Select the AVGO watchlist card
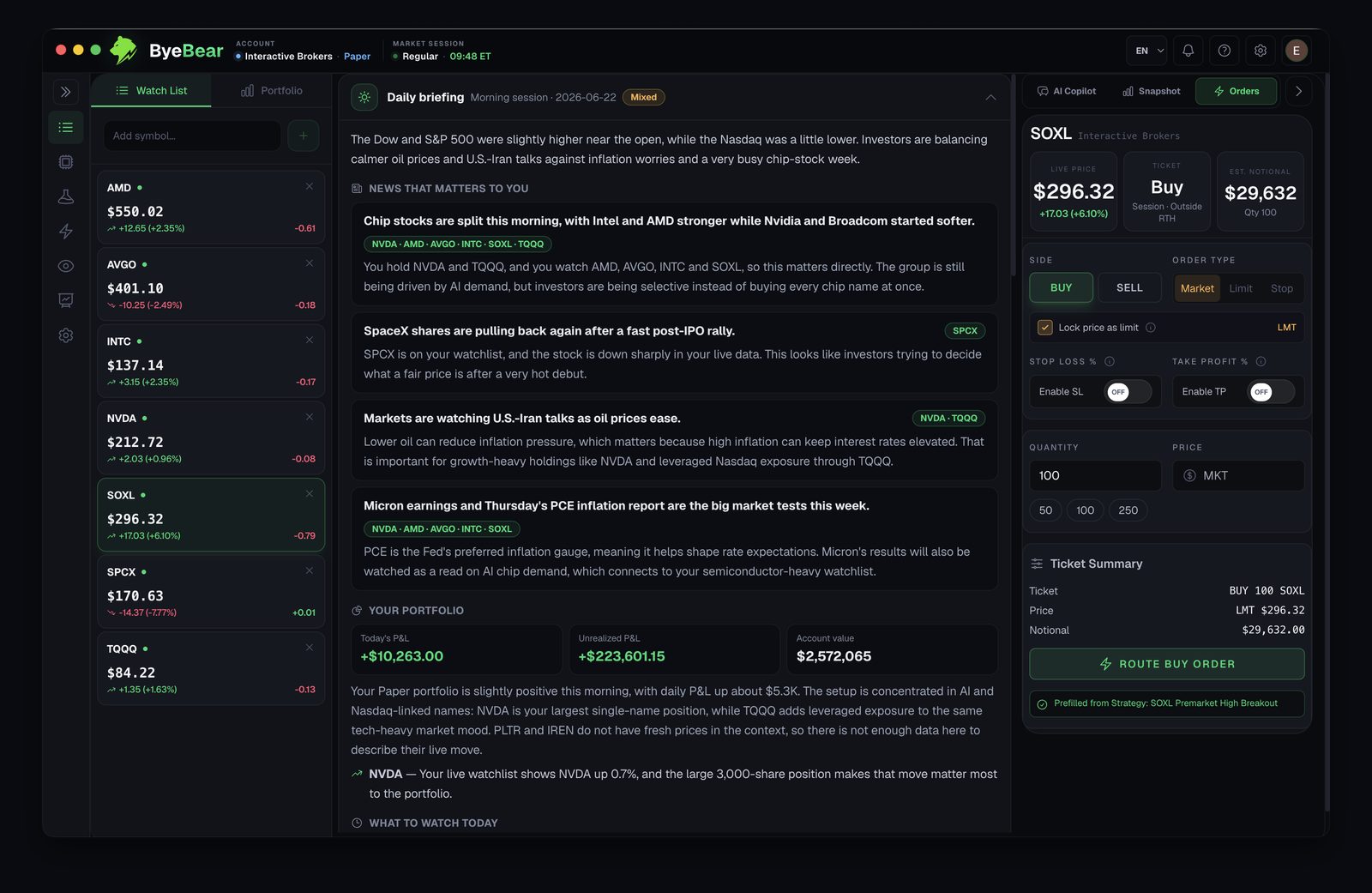The height and width of the screenshot is (893, 1372). pos(211,284)
